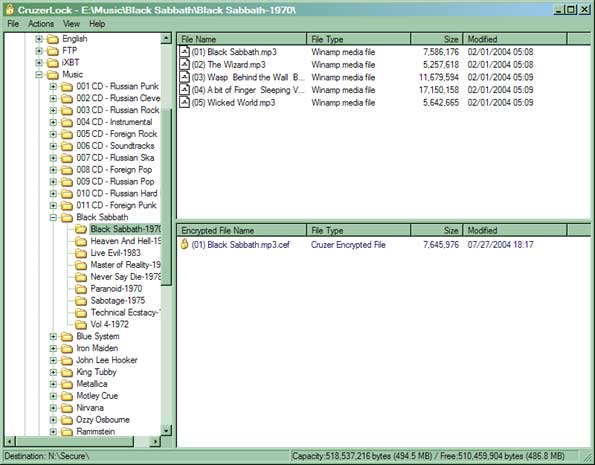Click the Metallica folder icon
Screen dimensions: 595x465
click(67, 384)
